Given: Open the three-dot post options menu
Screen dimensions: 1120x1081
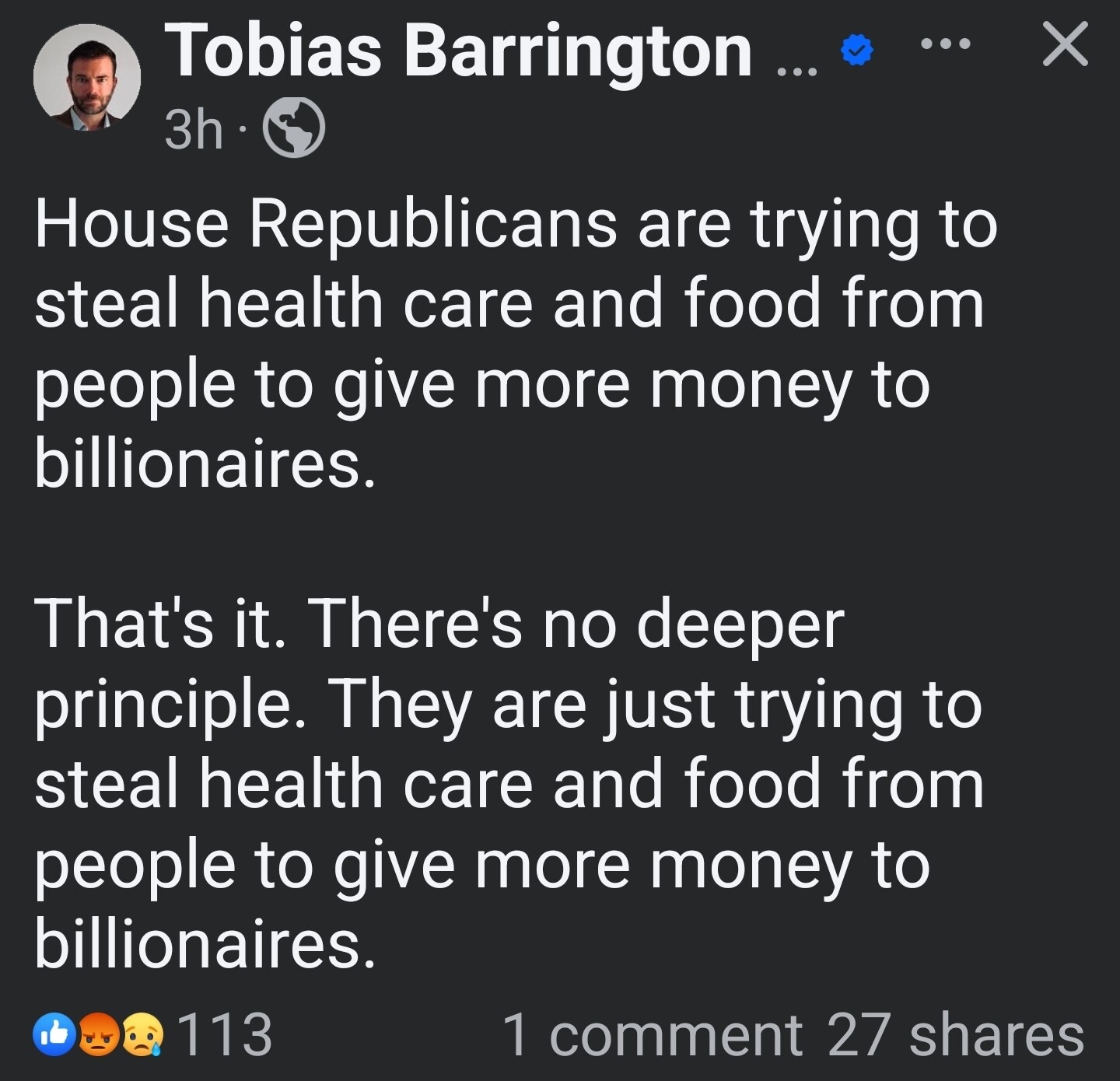Looking at the screenshot, I should point(946,44).
